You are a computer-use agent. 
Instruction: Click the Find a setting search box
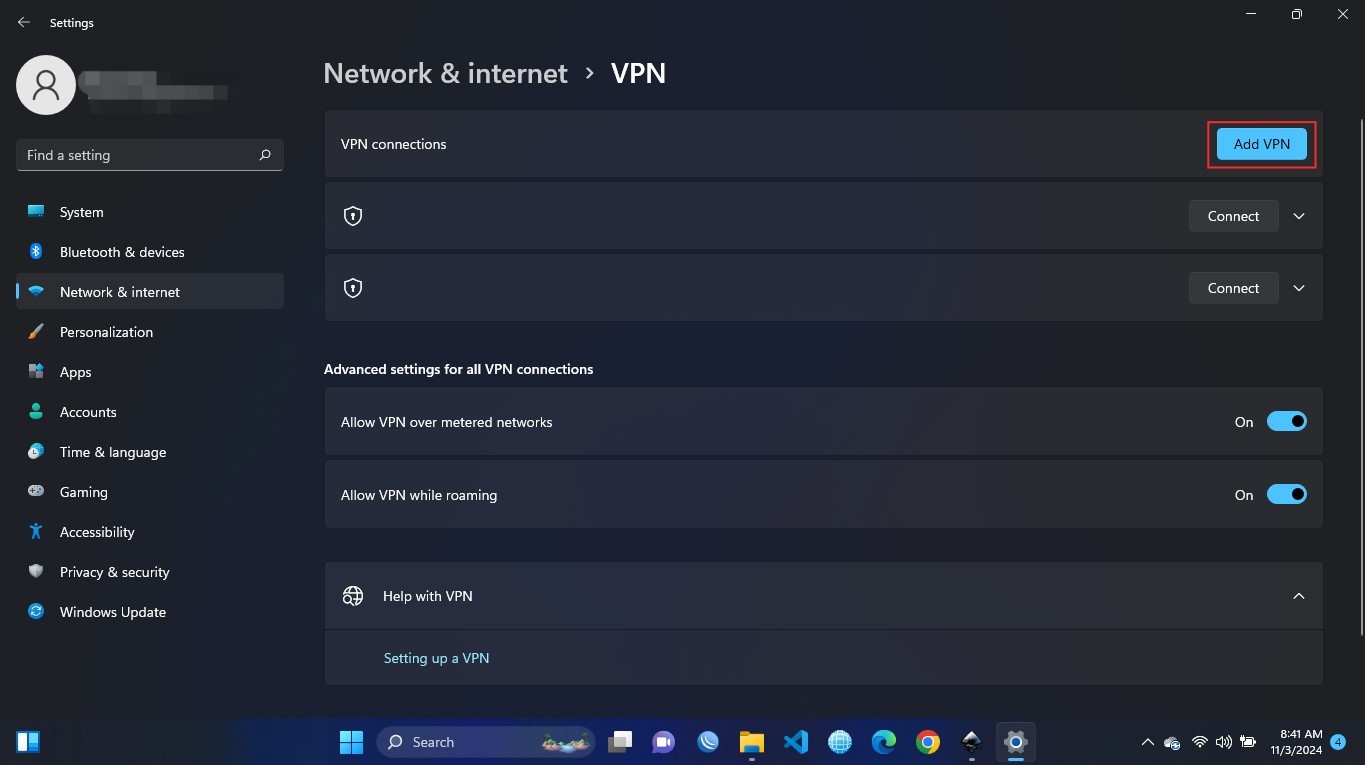point(140,155)
